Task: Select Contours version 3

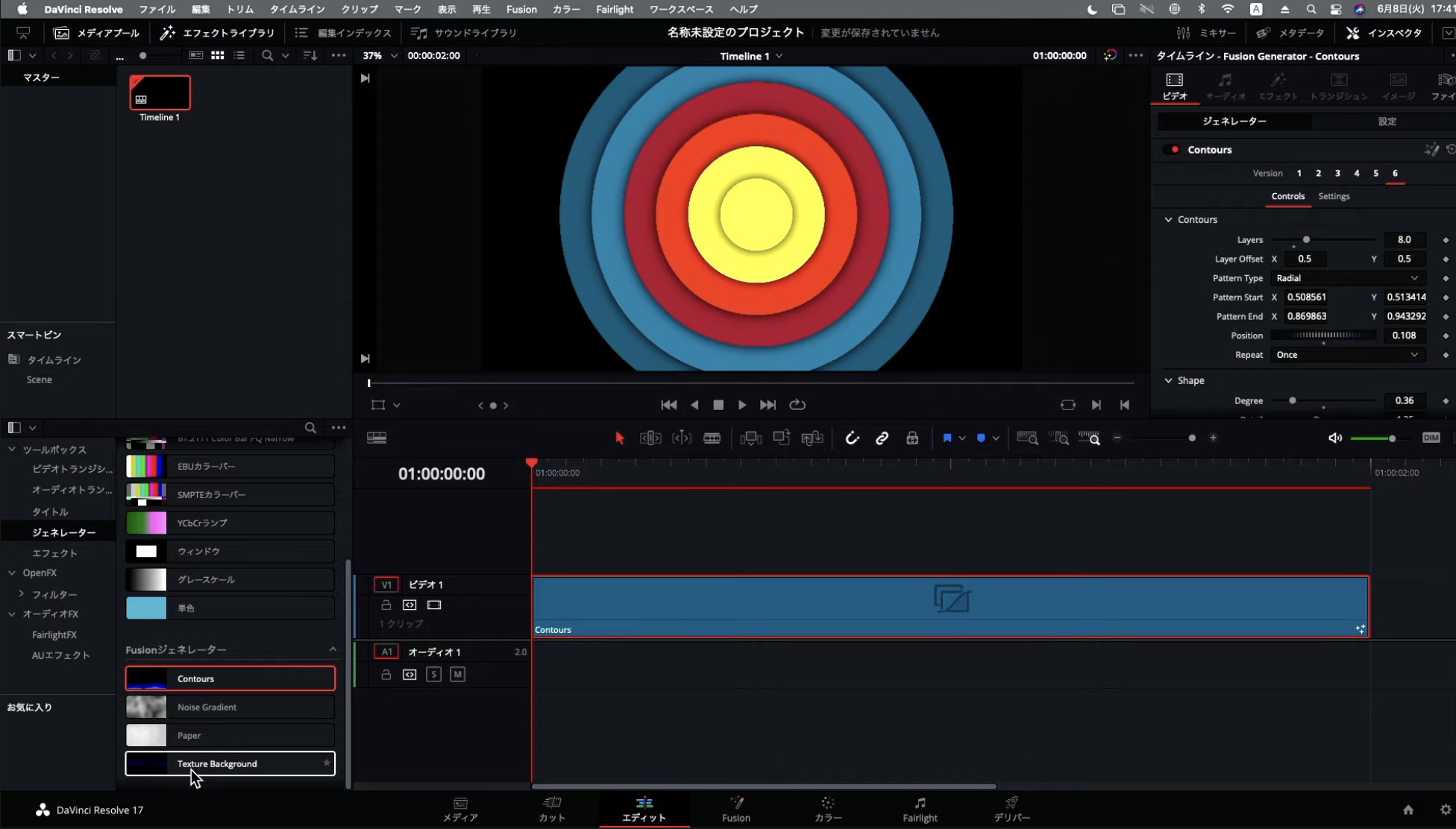Action: pos(1337,173)
